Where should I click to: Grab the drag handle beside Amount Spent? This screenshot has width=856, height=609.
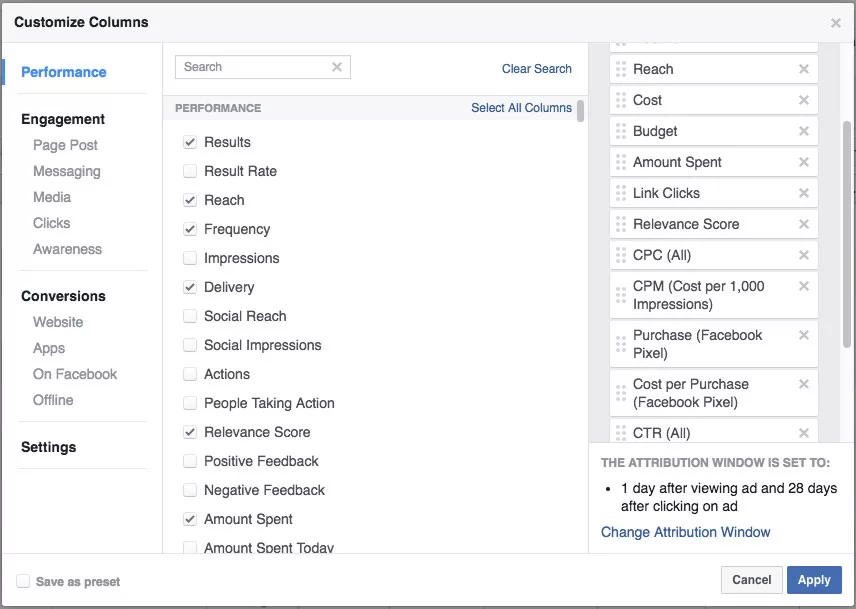pyautogui.click(x=621, y=162)
